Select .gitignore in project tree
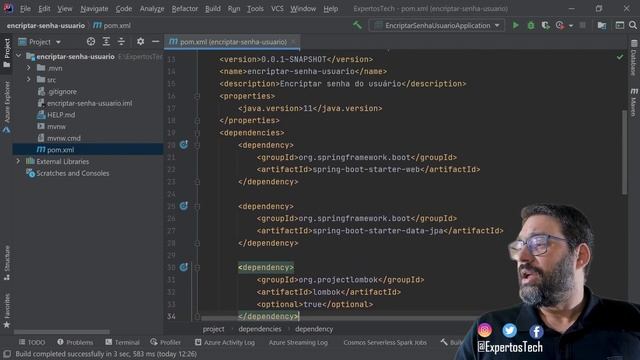640x360 pixels. pos(61,91)
